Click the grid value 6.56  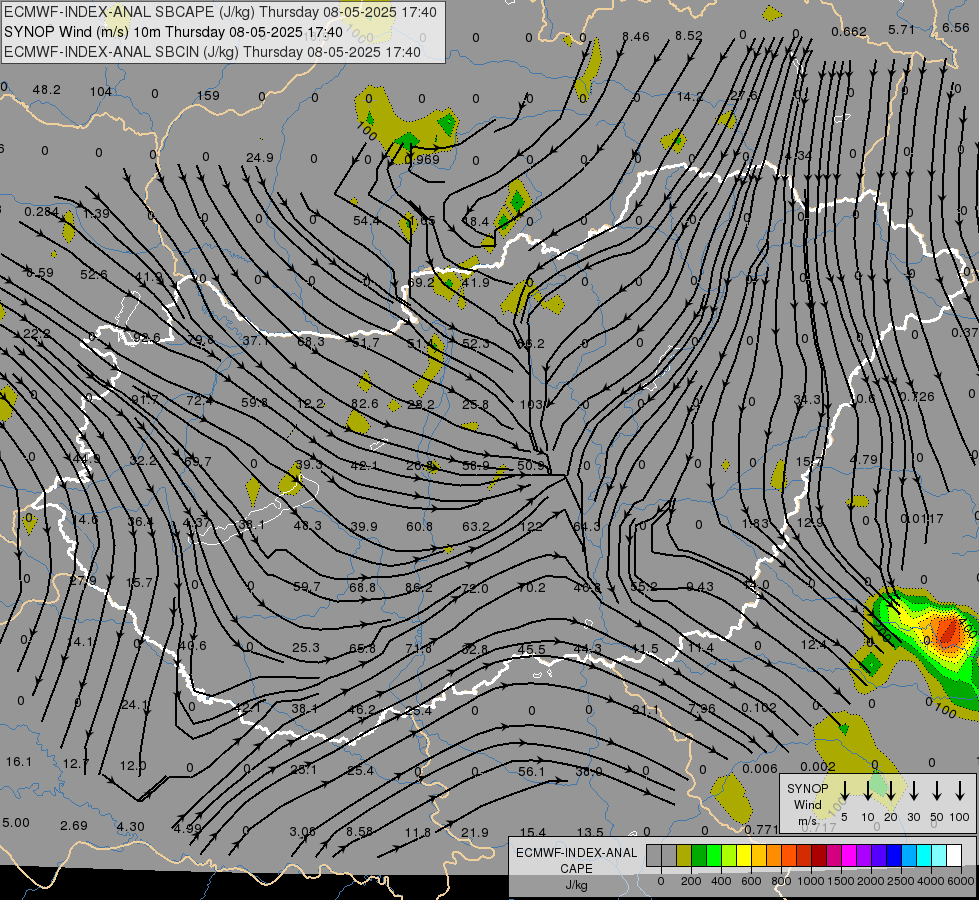[x=955, y=27]
